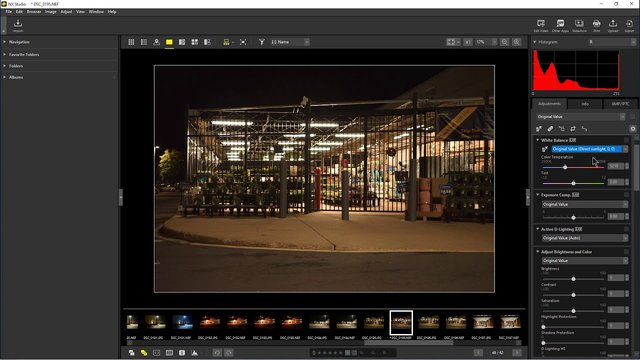Open the sort by Name dropdown
The height and width of the screenshot is (360, 640).
pos(289,42)
